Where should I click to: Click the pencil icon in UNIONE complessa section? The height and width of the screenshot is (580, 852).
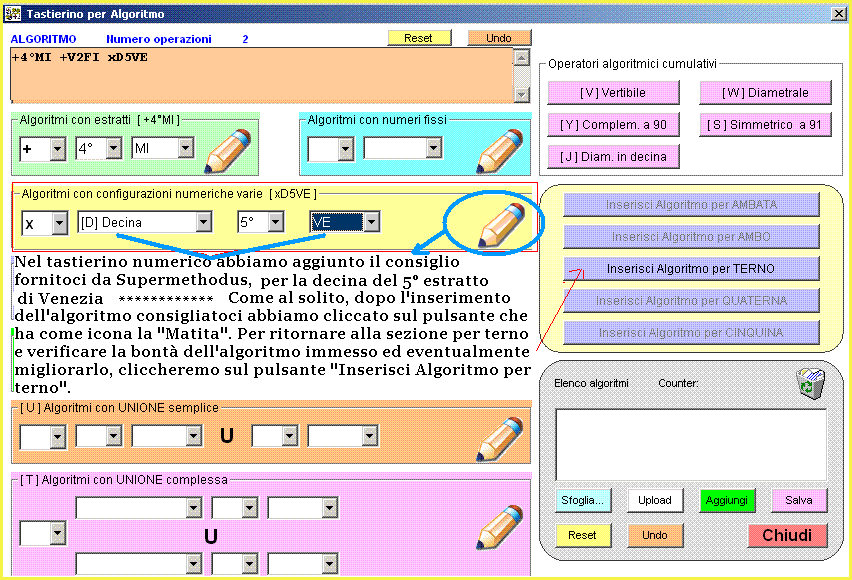(x=499, y=527)
